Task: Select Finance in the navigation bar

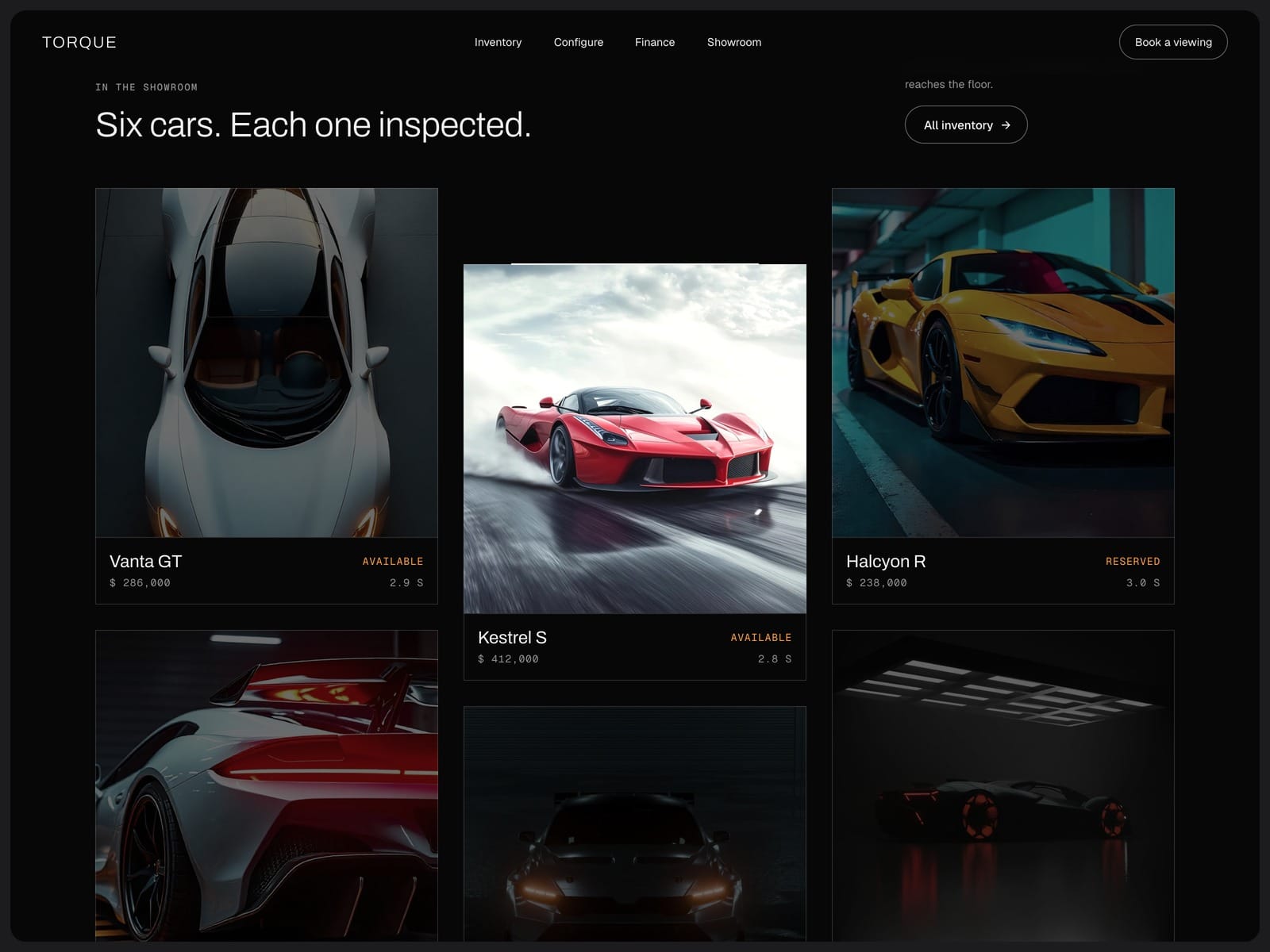Action: click(x=655, y=42)
